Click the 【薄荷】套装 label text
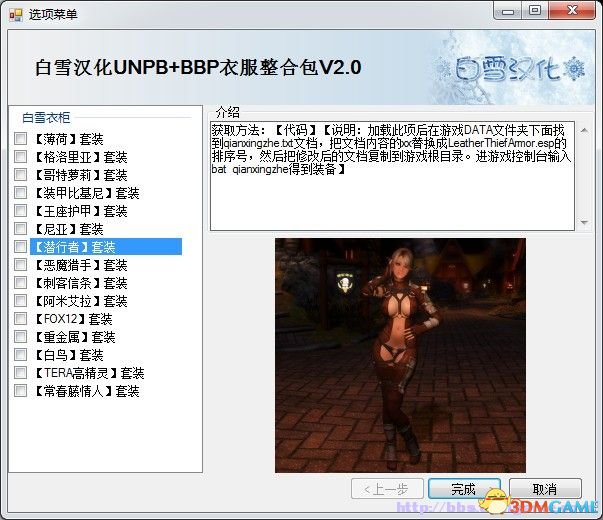The image size is (603, 520). pyautogui.click(x=69, y=139)
